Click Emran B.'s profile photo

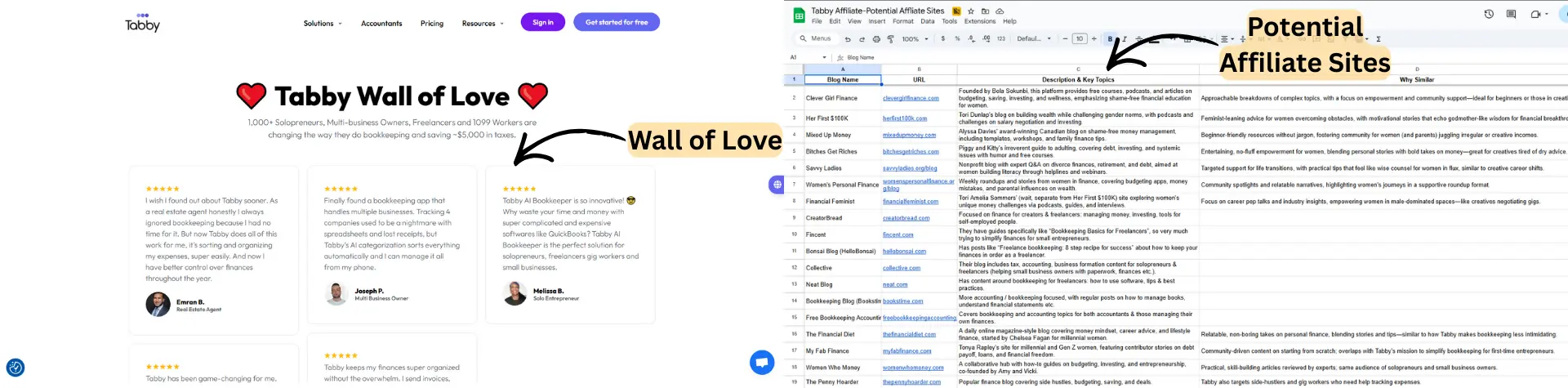coord(158,305)
